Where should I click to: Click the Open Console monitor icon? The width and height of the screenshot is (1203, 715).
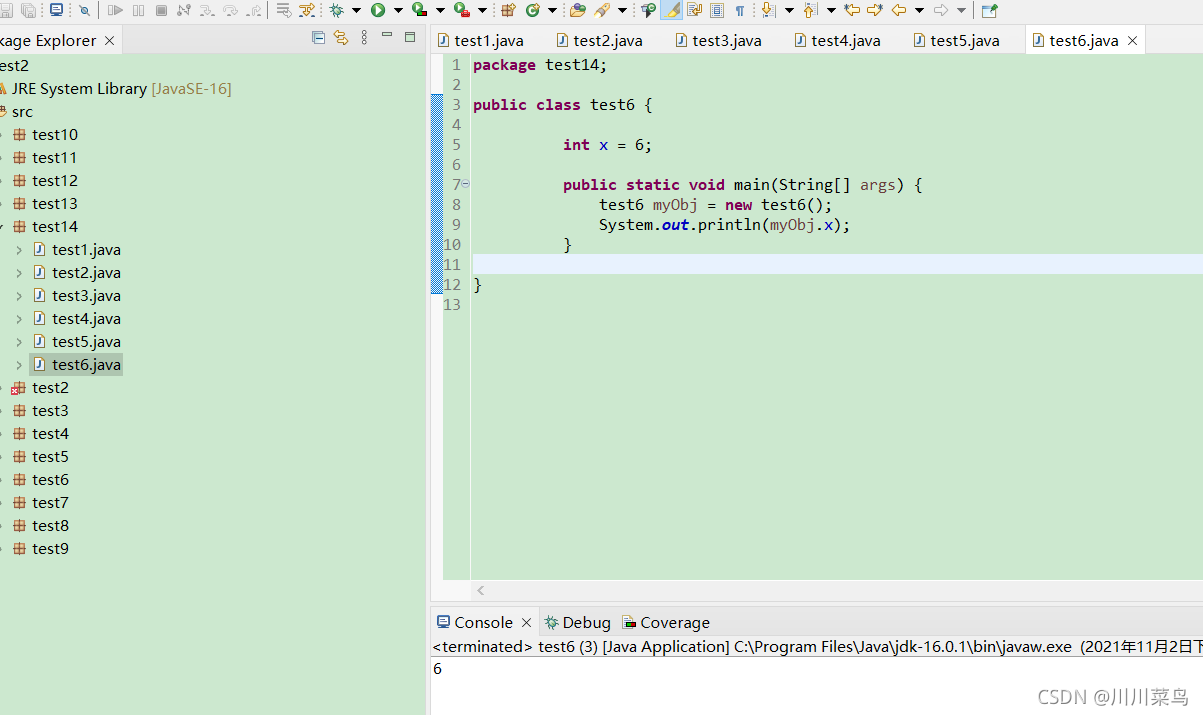pyautogui.click(x=56, y=10)
